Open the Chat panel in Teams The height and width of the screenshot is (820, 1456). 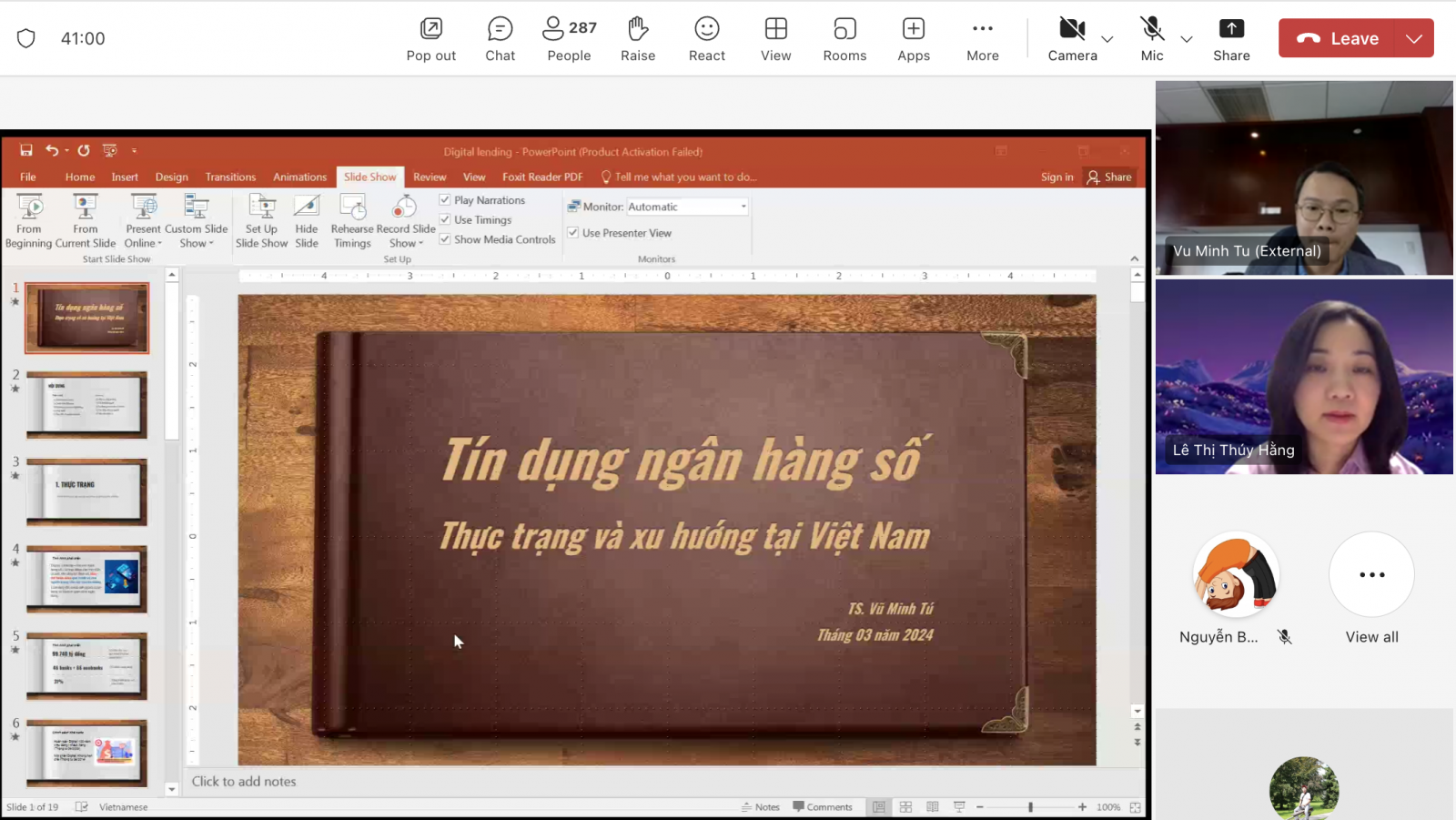click(500, 39)
